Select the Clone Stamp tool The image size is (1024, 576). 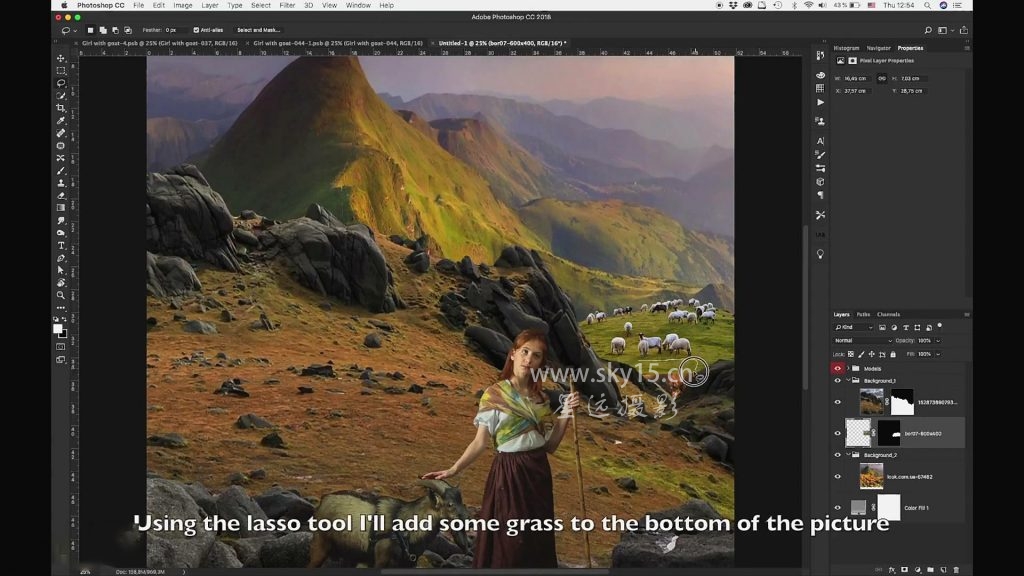(x=61, y=183)
